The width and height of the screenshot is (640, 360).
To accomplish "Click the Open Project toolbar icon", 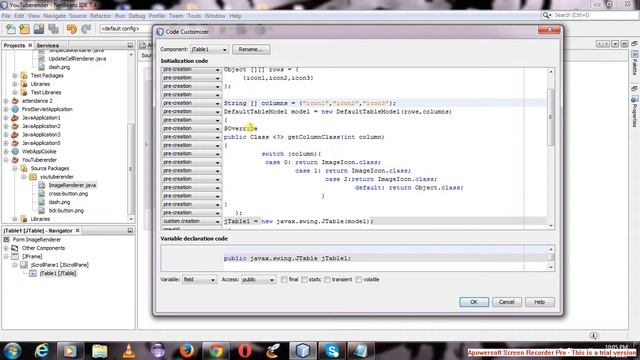I will pyautogui.click(x=39, y=29).
